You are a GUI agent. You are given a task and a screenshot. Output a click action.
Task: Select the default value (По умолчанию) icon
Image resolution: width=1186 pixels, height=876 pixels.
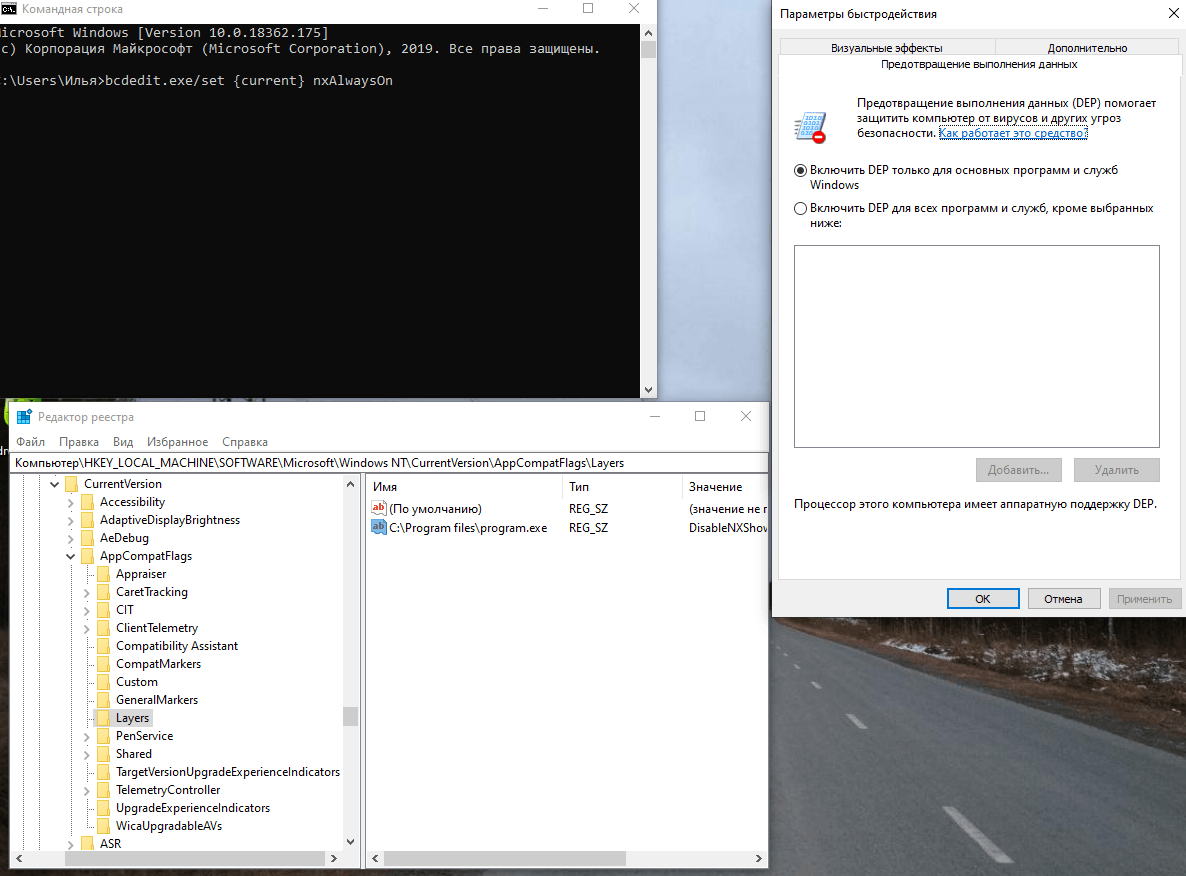(x=379, y=509)
